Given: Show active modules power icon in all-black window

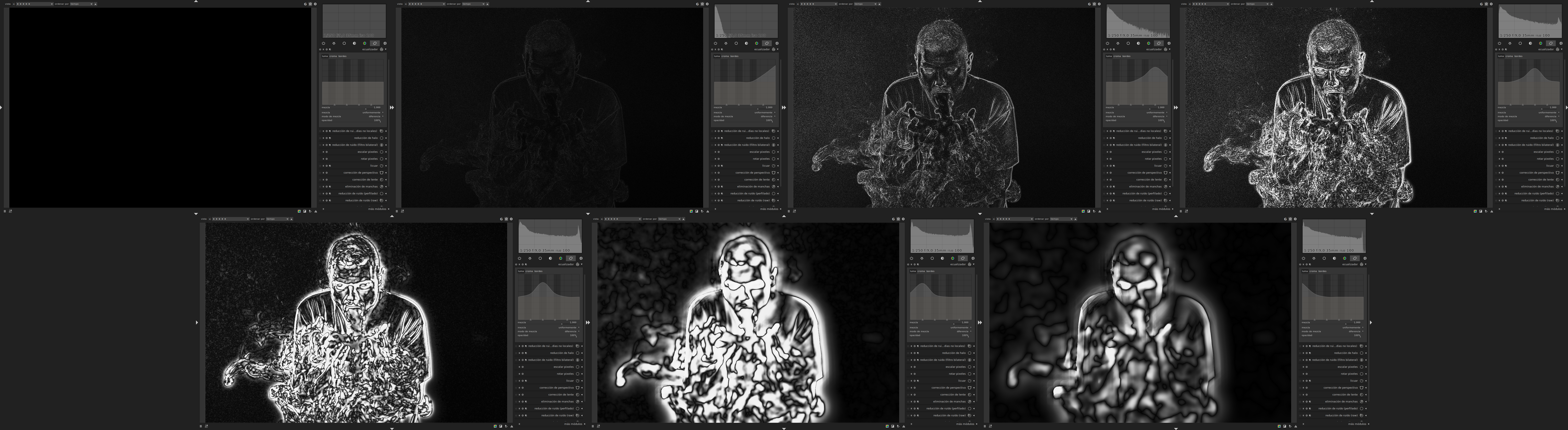Looking at the screenshot, I should pos(324,43).
